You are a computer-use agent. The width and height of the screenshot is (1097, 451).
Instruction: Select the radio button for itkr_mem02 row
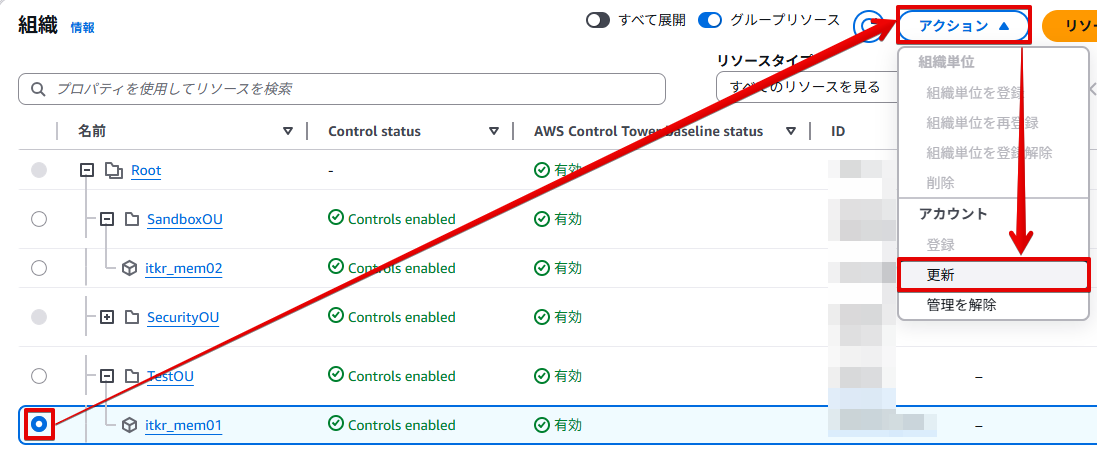39,268
